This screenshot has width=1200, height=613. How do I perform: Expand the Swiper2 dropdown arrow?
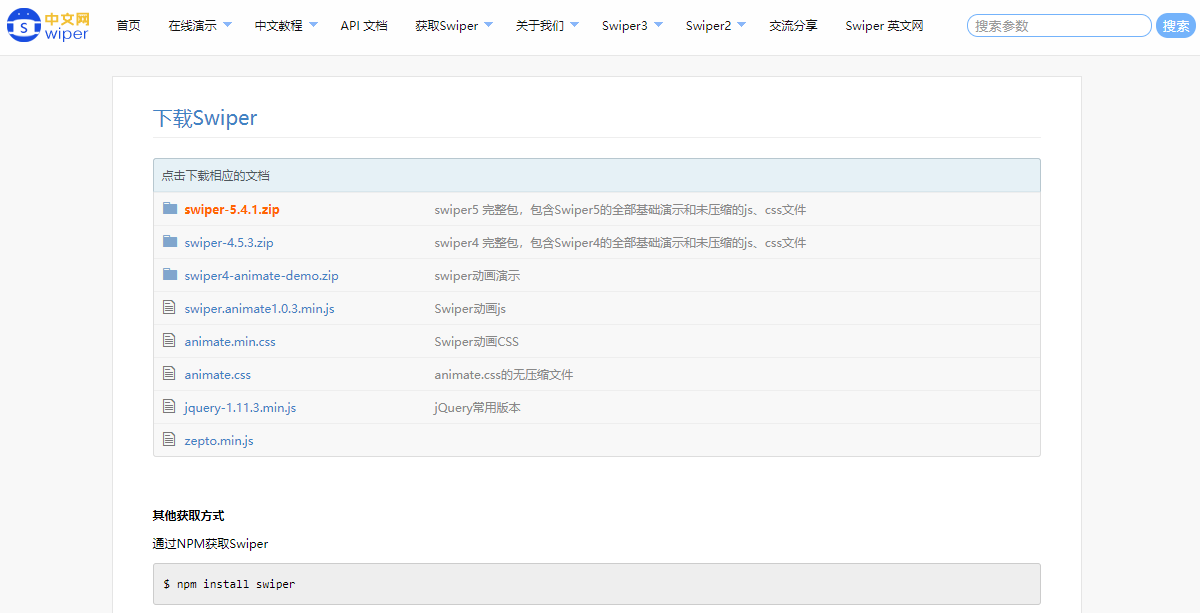coord(741,25)
